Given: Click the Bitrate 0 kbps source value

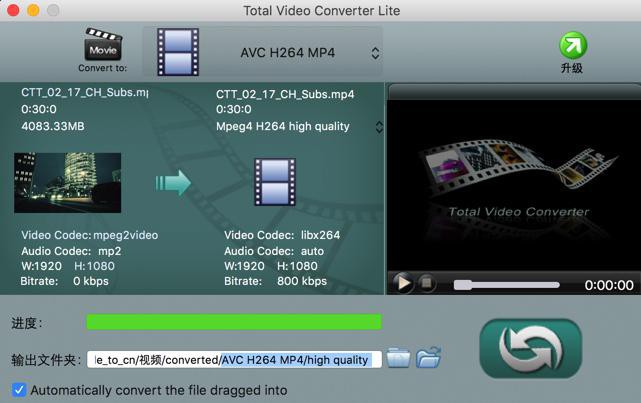Looking at the screenshot, I should click(x=91, y=281).
